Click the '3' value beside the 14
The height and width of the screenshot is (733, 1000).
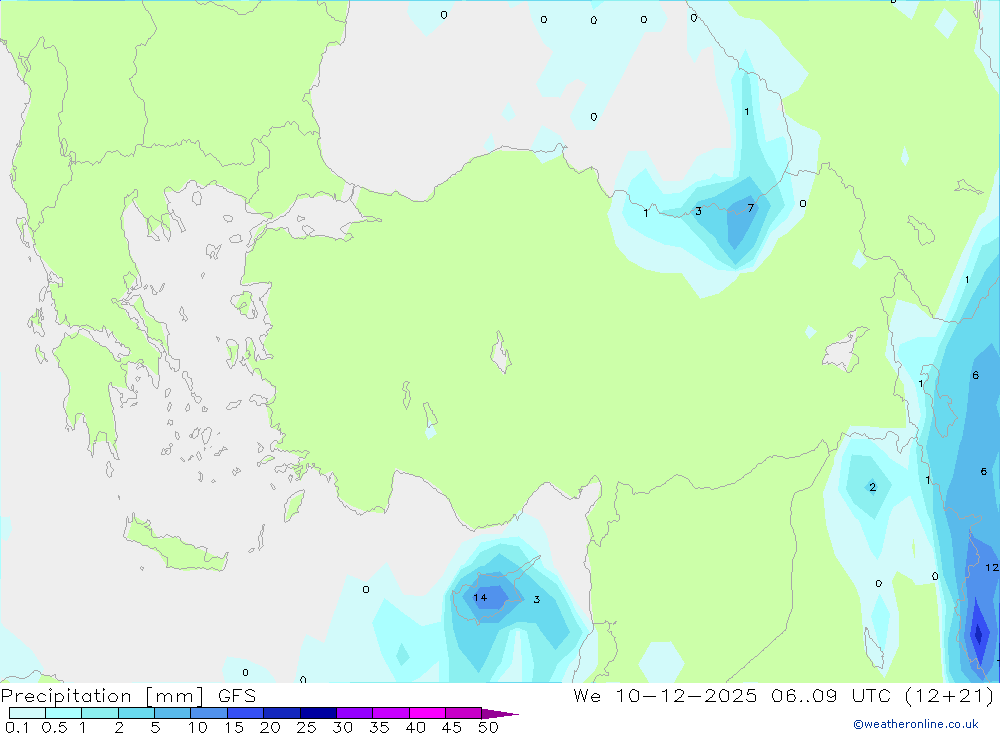click(x=537, y=600)
